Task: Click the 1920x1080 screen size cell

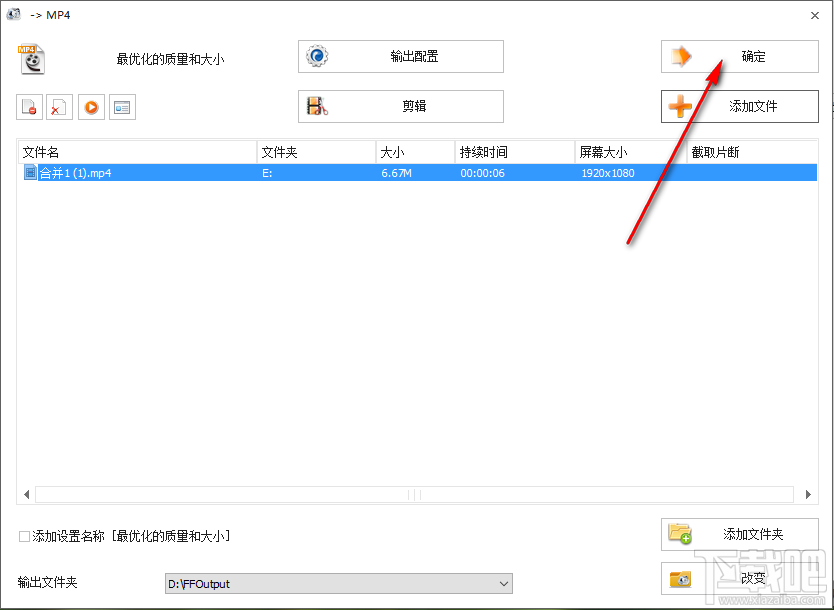Action: tap(608, 173)
